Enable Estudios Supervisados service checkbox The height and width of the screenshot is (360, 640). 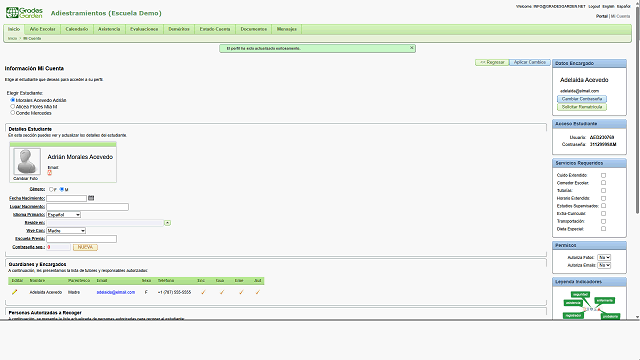point(603,206)
